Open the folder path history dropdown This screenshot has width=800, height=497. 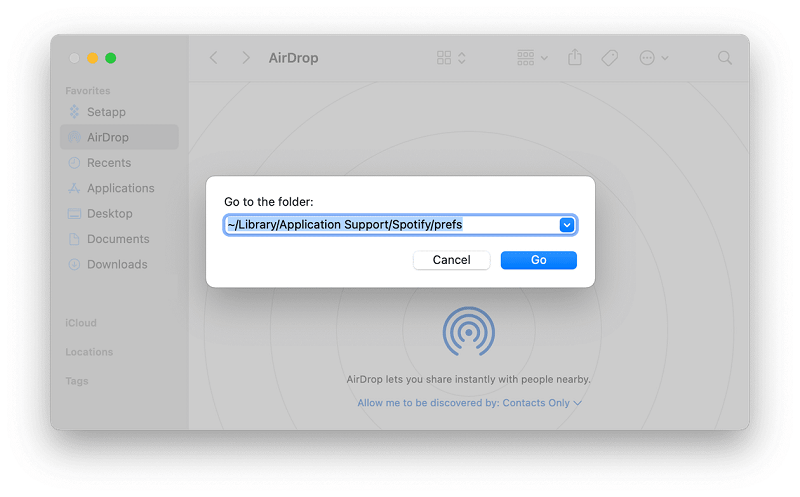pyautogui.click(x=566, y=225)
